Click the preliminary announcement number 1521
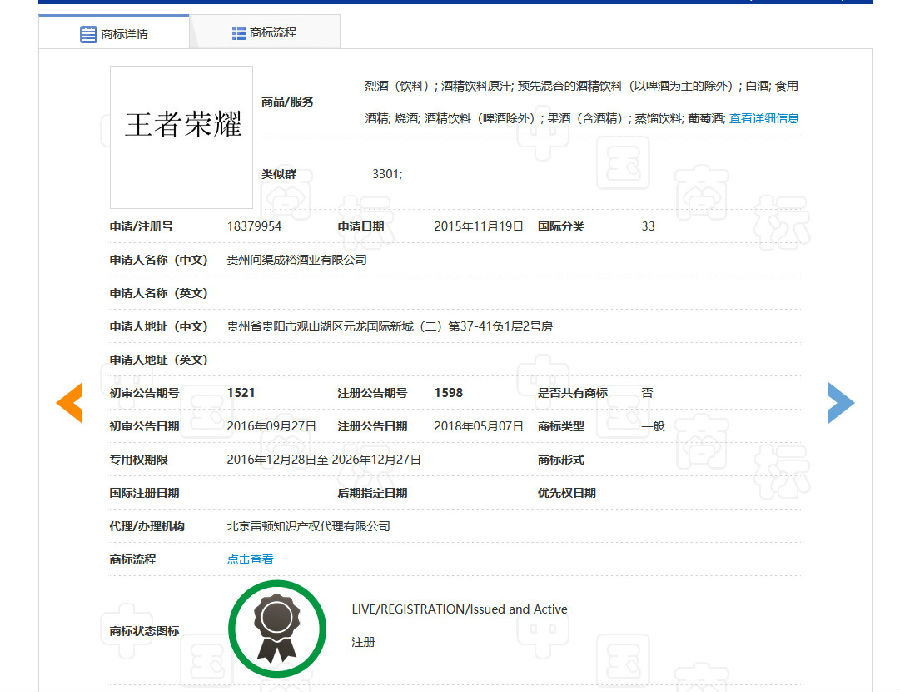The image size is (900, 692). (241, 393)
